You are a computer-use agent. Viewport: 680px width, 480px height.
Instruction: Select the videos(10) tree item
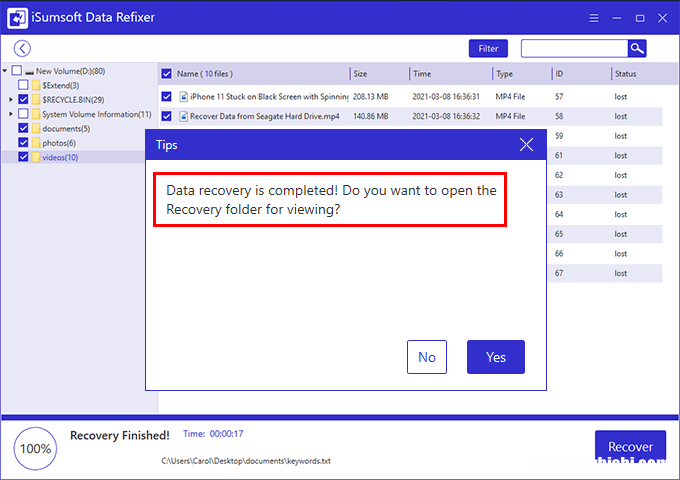tap(60, 157)
